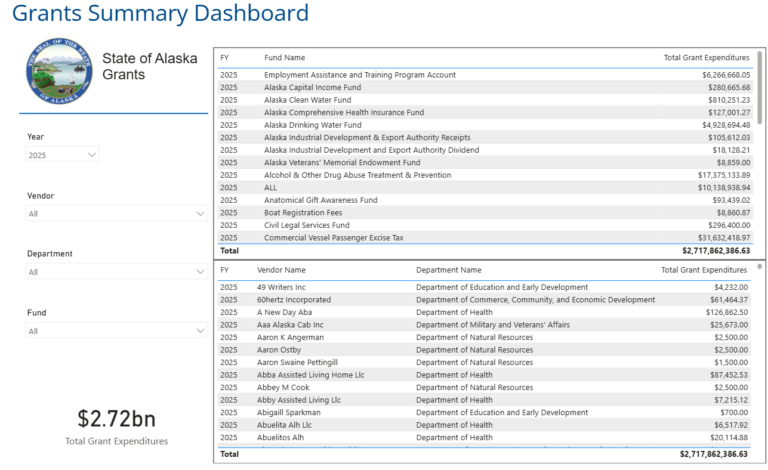
Task: Click the vendor table scrollbar handle
Action: 760,267
